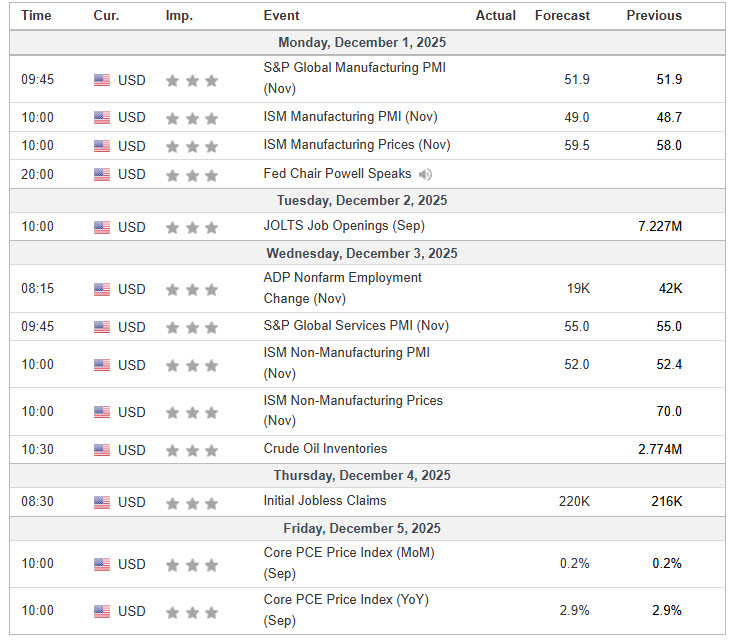Click the importance stars for Initial Jobless Claims
This screenshot has height=644, width=734.
point(191,503)
